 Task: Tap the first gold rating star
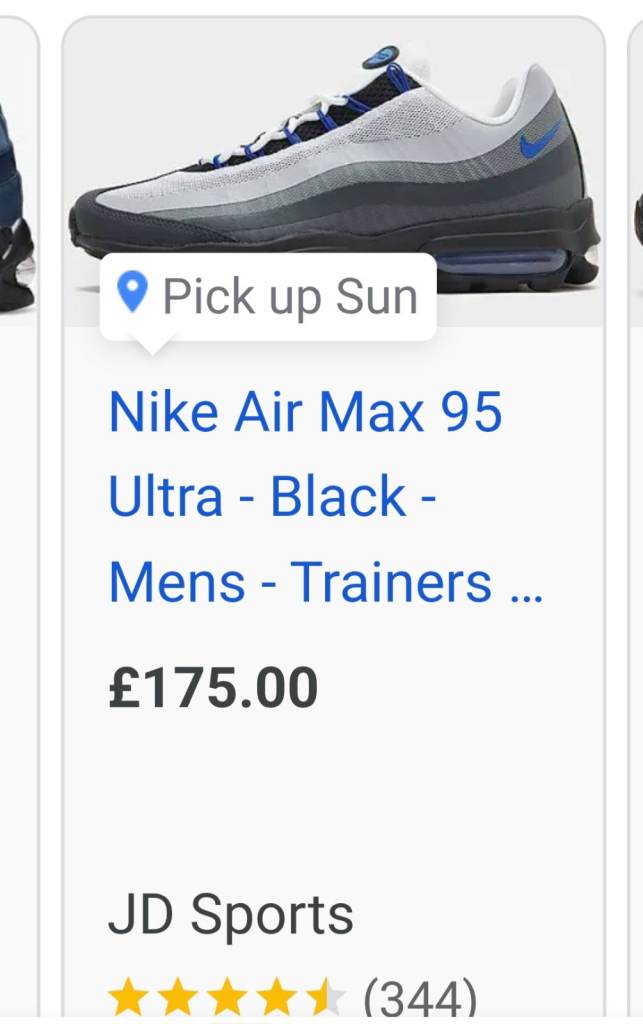[128, 998]
